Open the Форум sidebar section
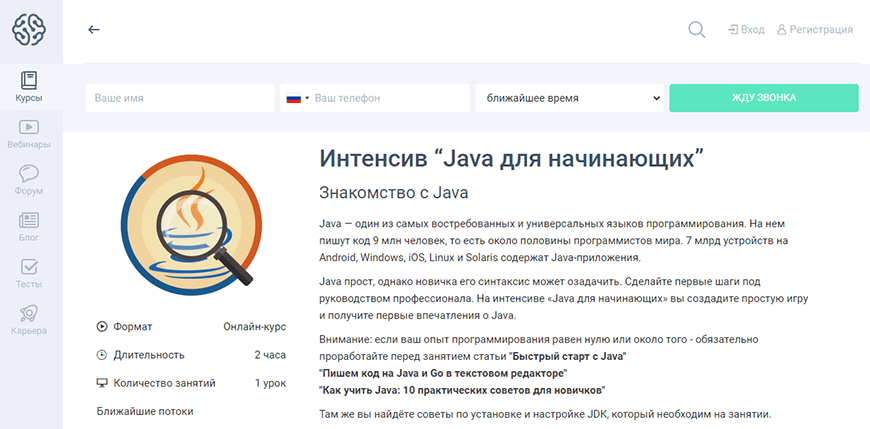The image size is (870, 429). 29,180
